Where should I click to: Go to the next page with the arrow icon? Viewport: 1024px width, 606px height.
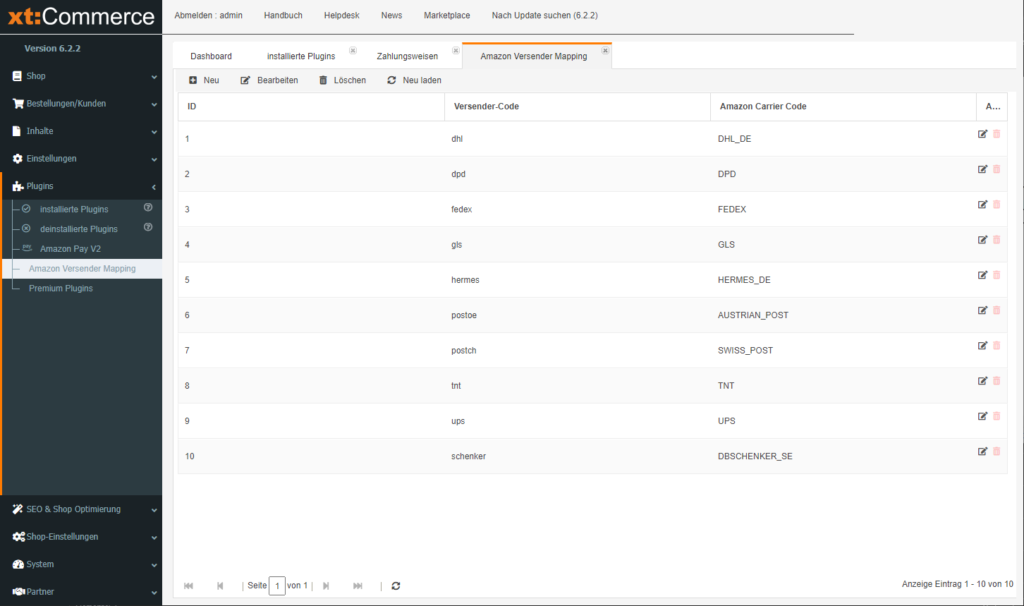[x=326, y=586]
